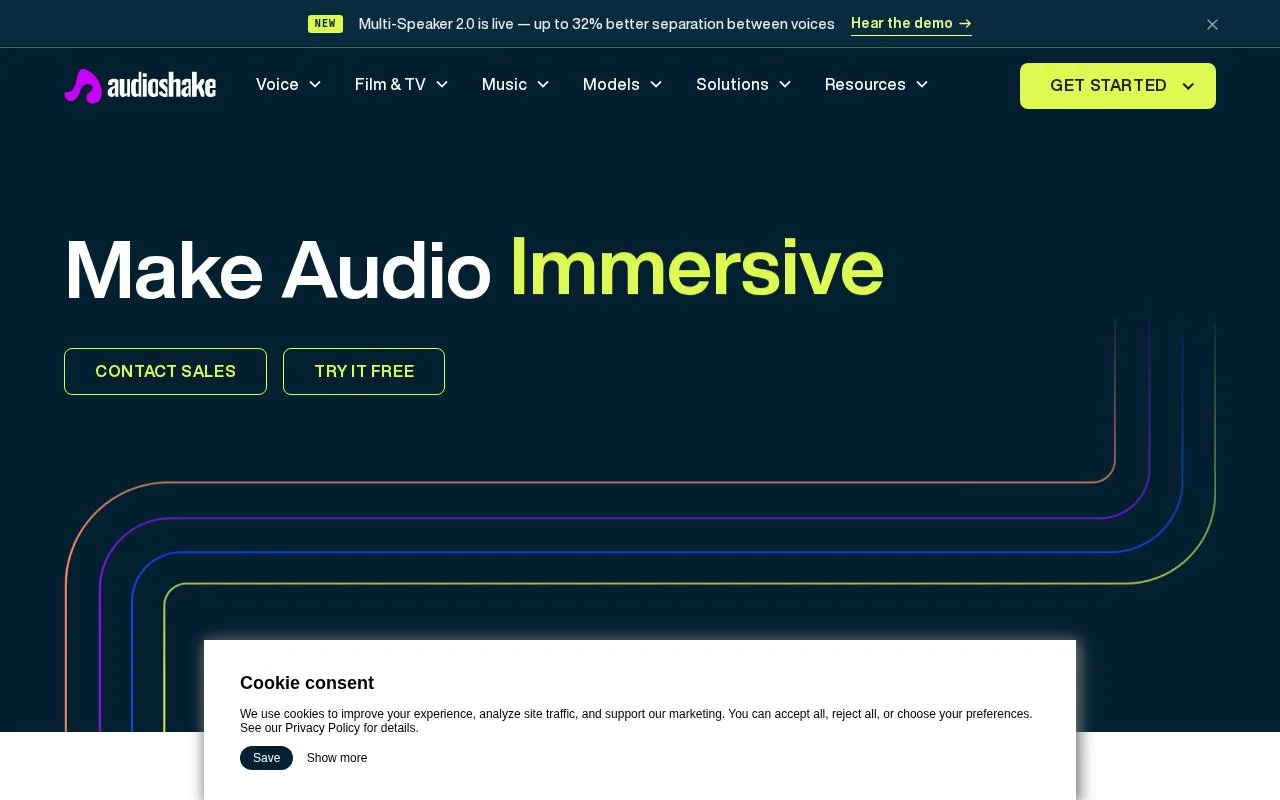Click the TRY IT FREE button
The width and height of the screenshot is (1280, 800).
tap(364, 371)
